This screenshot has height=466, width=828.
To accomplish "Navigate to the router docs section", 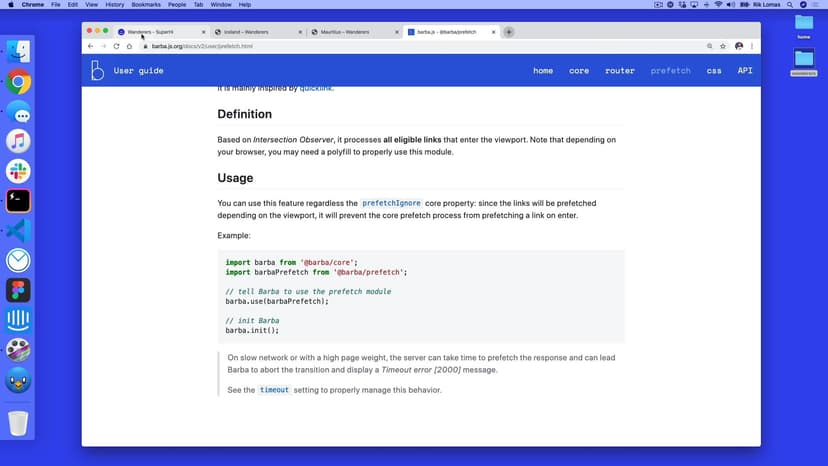I will (620, 71).
